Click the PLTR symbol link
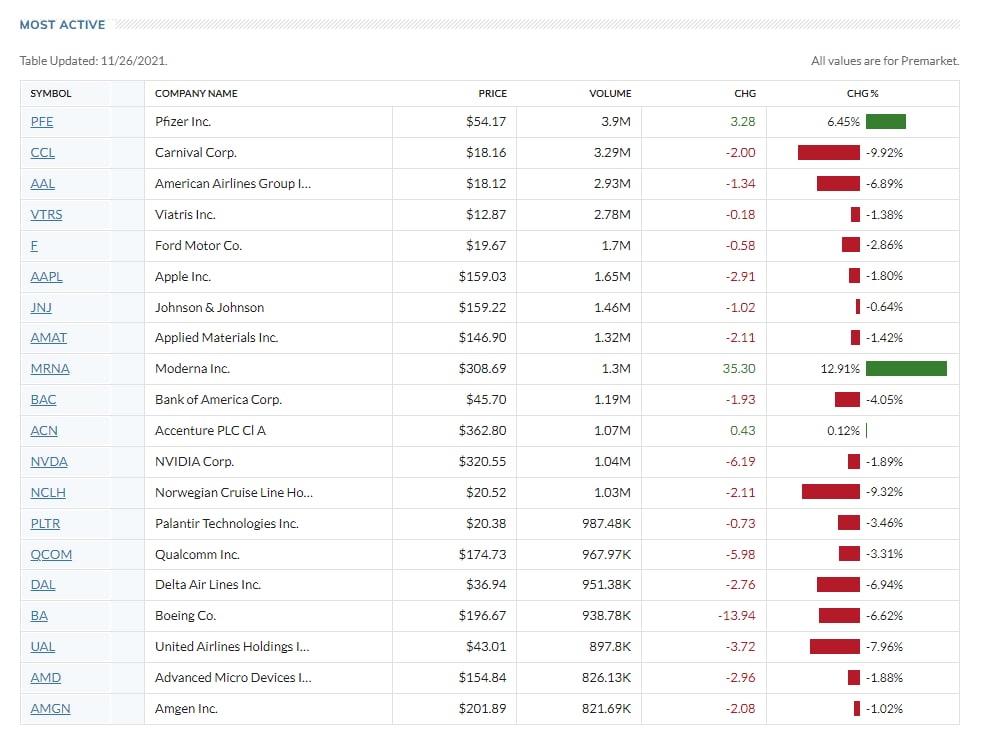The height and width of the screenshot is (740, 986). coord(45,523)
